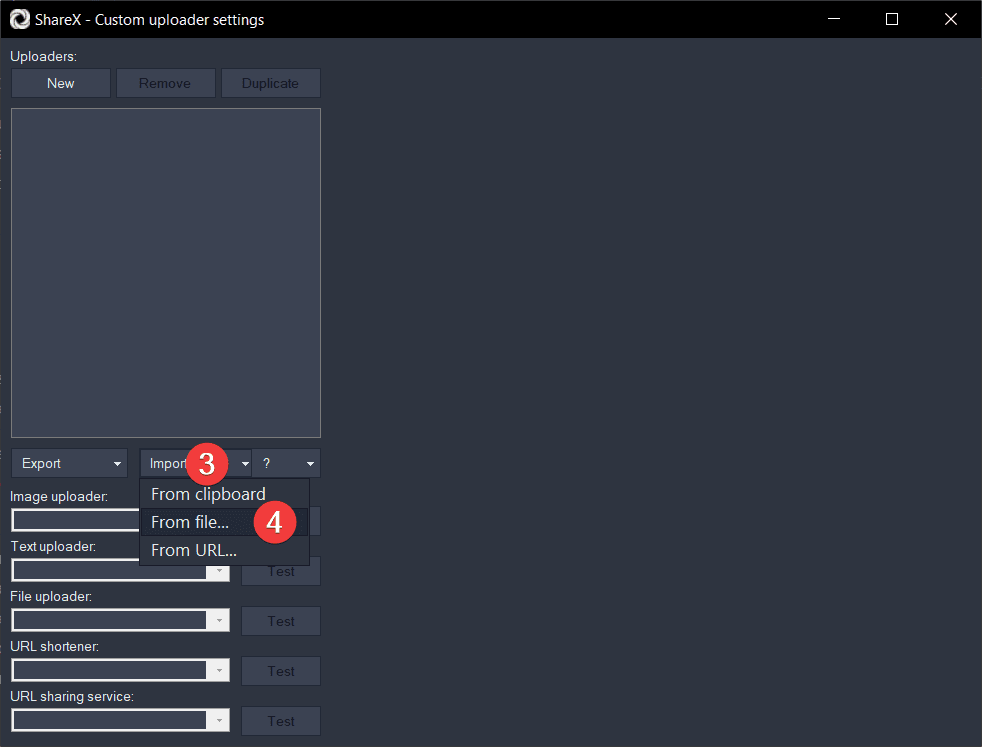
Task: Click the ShareX logo in title bar
Action: (20, 19)
